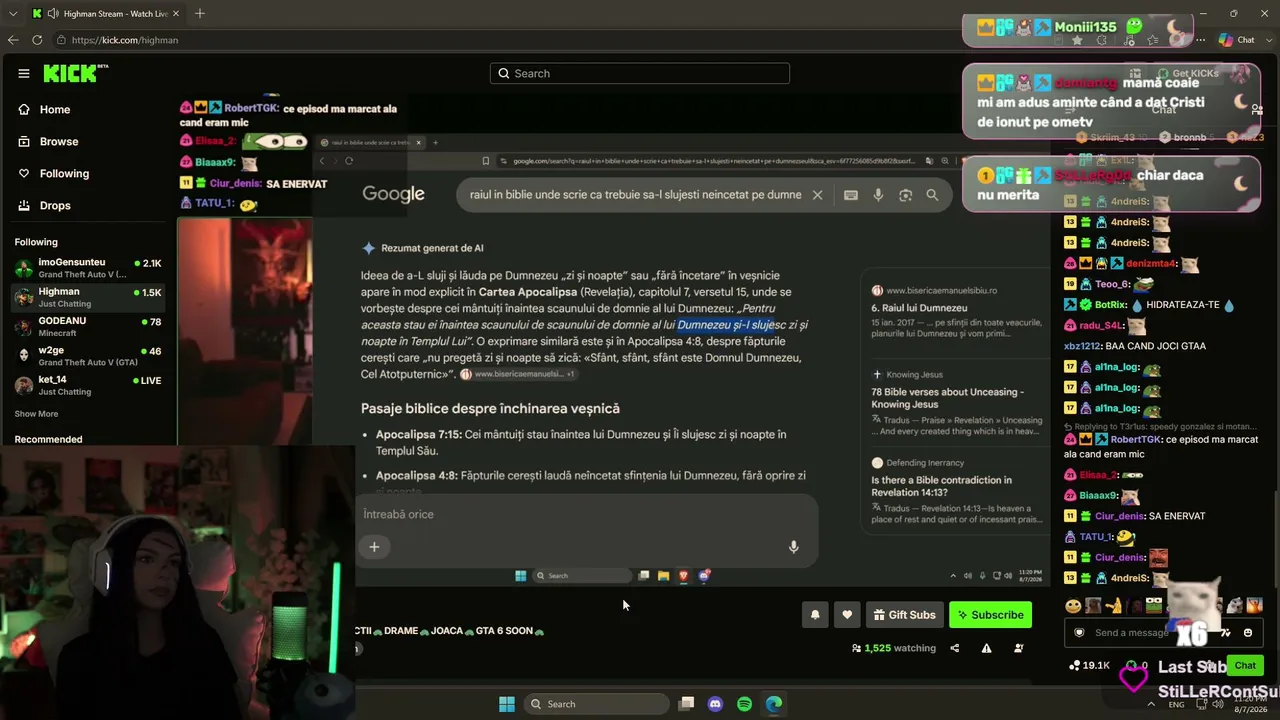Open w2ge followed channel
1280x720 pixels.
[x=88, y=356]
